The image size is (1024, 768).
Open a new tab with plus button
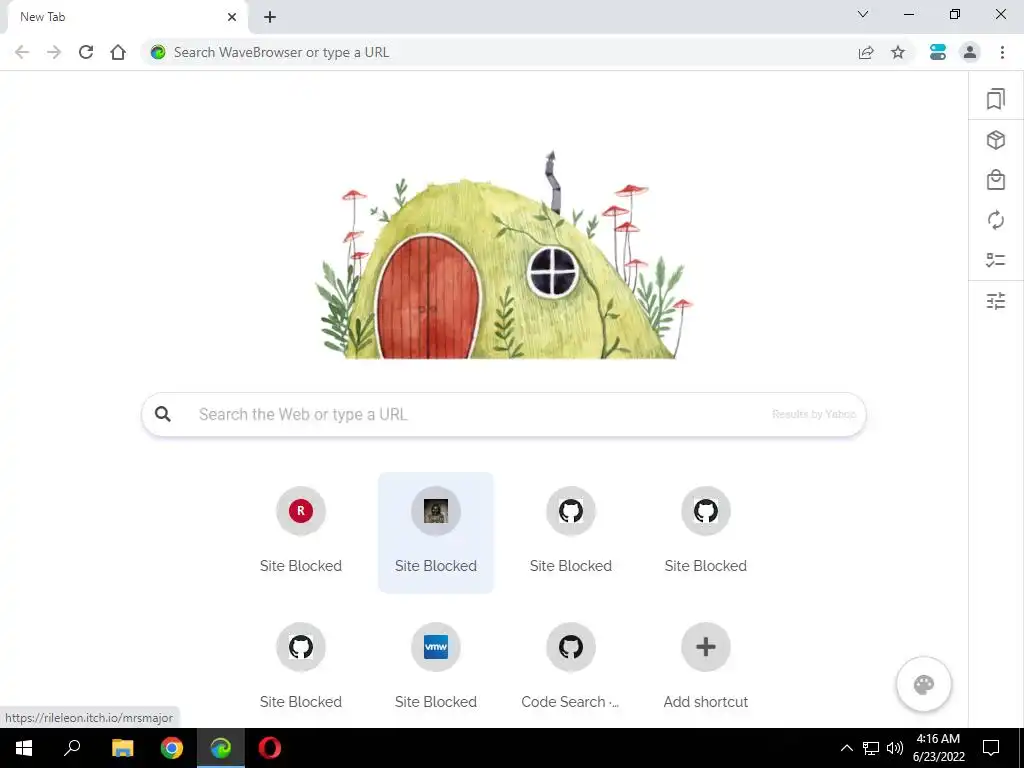pyautogui.click(x=270, y=17)
